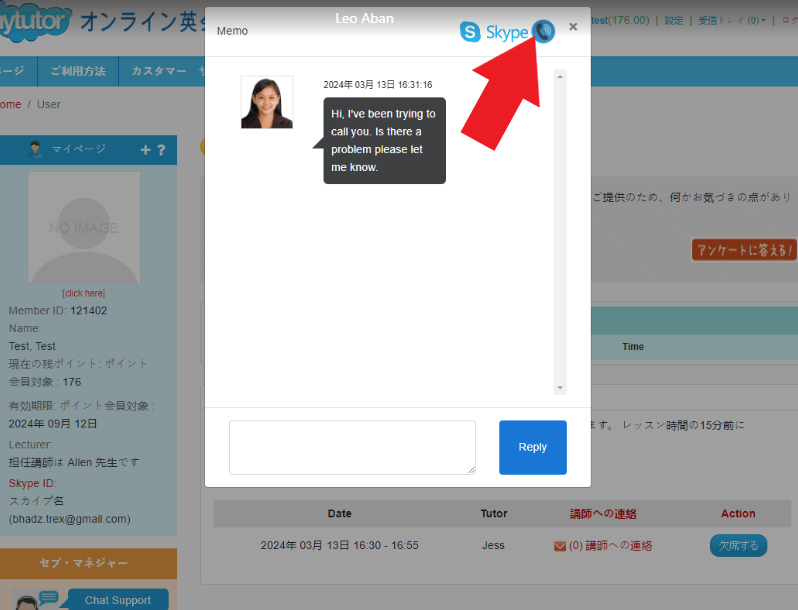Click the 欠席する absence button
The image size is (798, 610).
(x=738, y=545)
